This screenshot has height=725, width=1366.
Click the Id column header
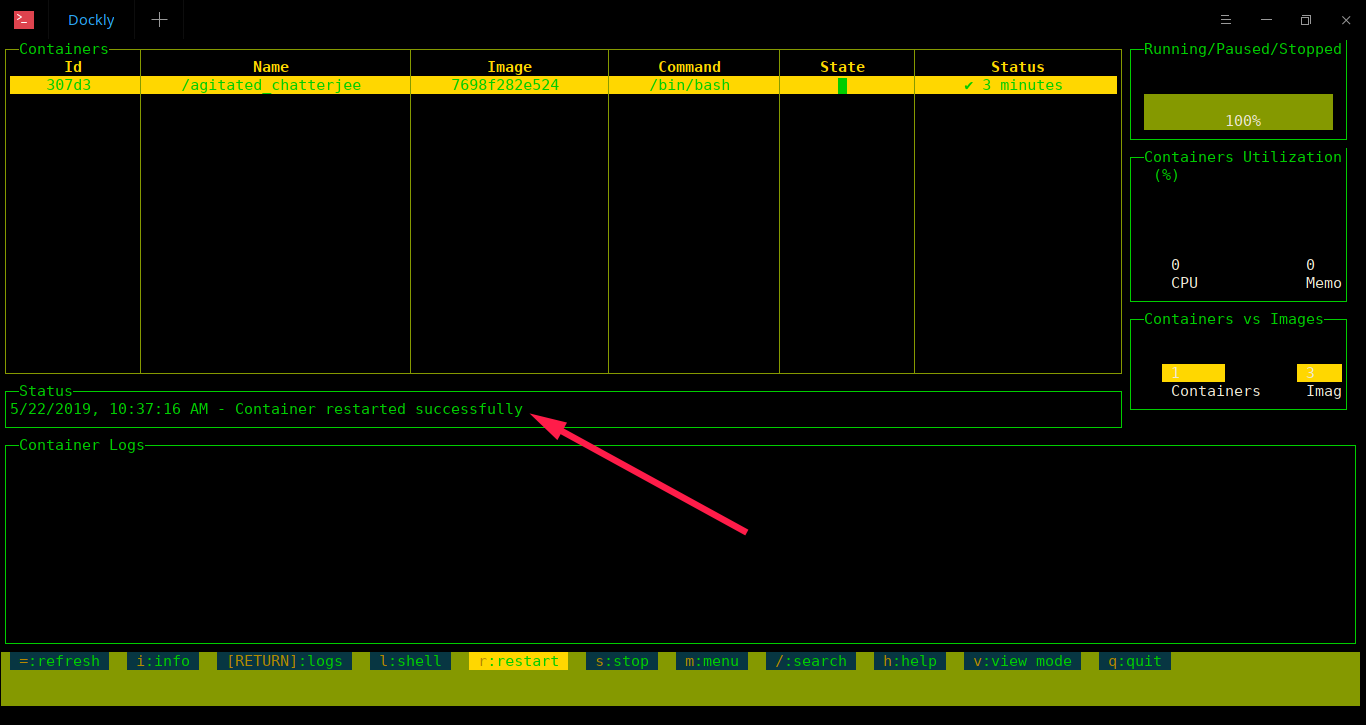tap(73, 67)
